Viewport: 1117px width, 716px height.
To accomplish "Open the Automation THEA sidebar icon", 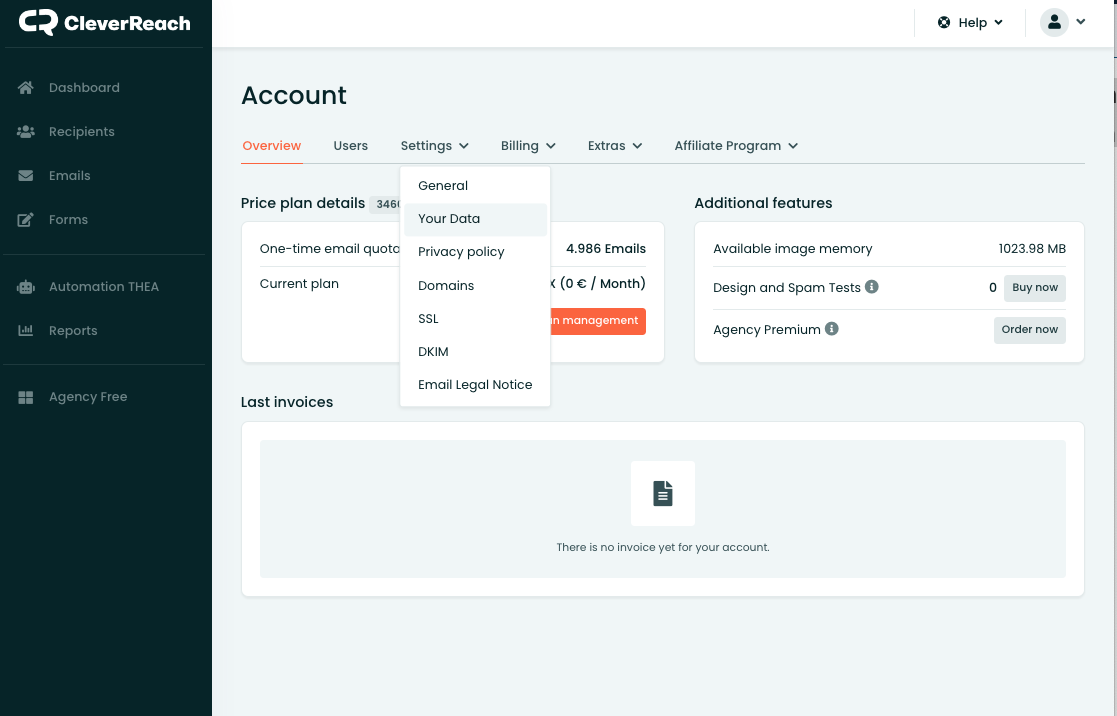I will (x=24, y=286).
